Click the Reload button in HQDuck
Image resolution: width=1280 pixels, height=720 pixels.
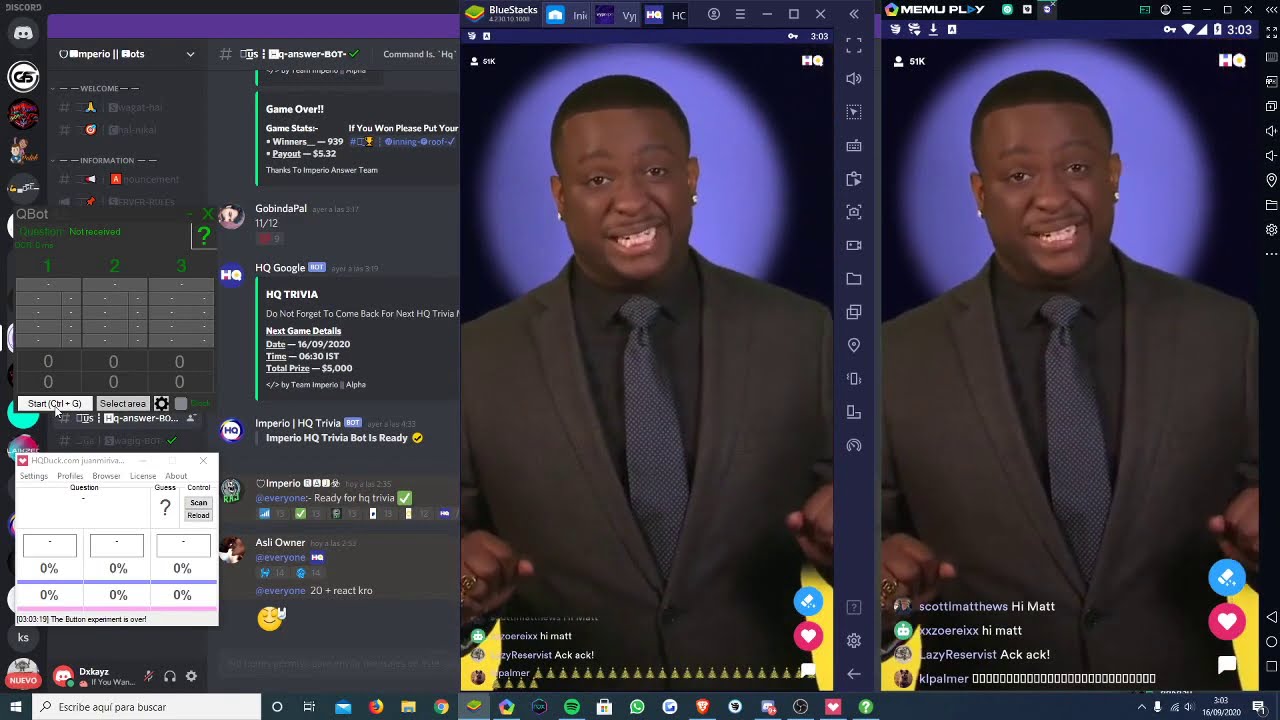(x=198, y=516)
